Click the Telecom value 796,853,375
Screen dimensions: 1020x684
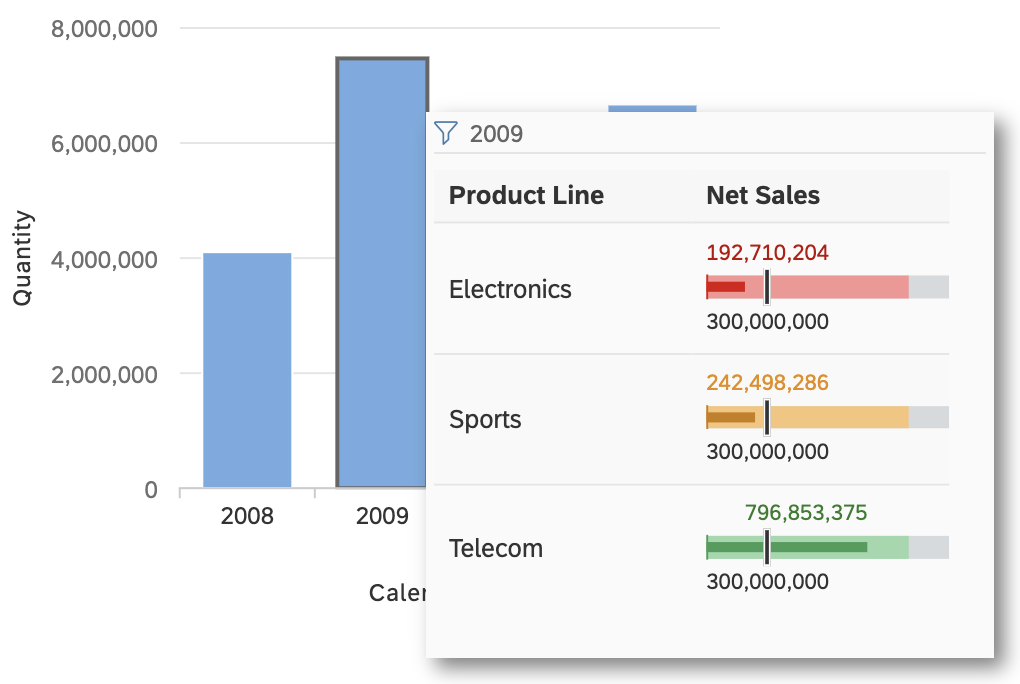coord(806,513)
